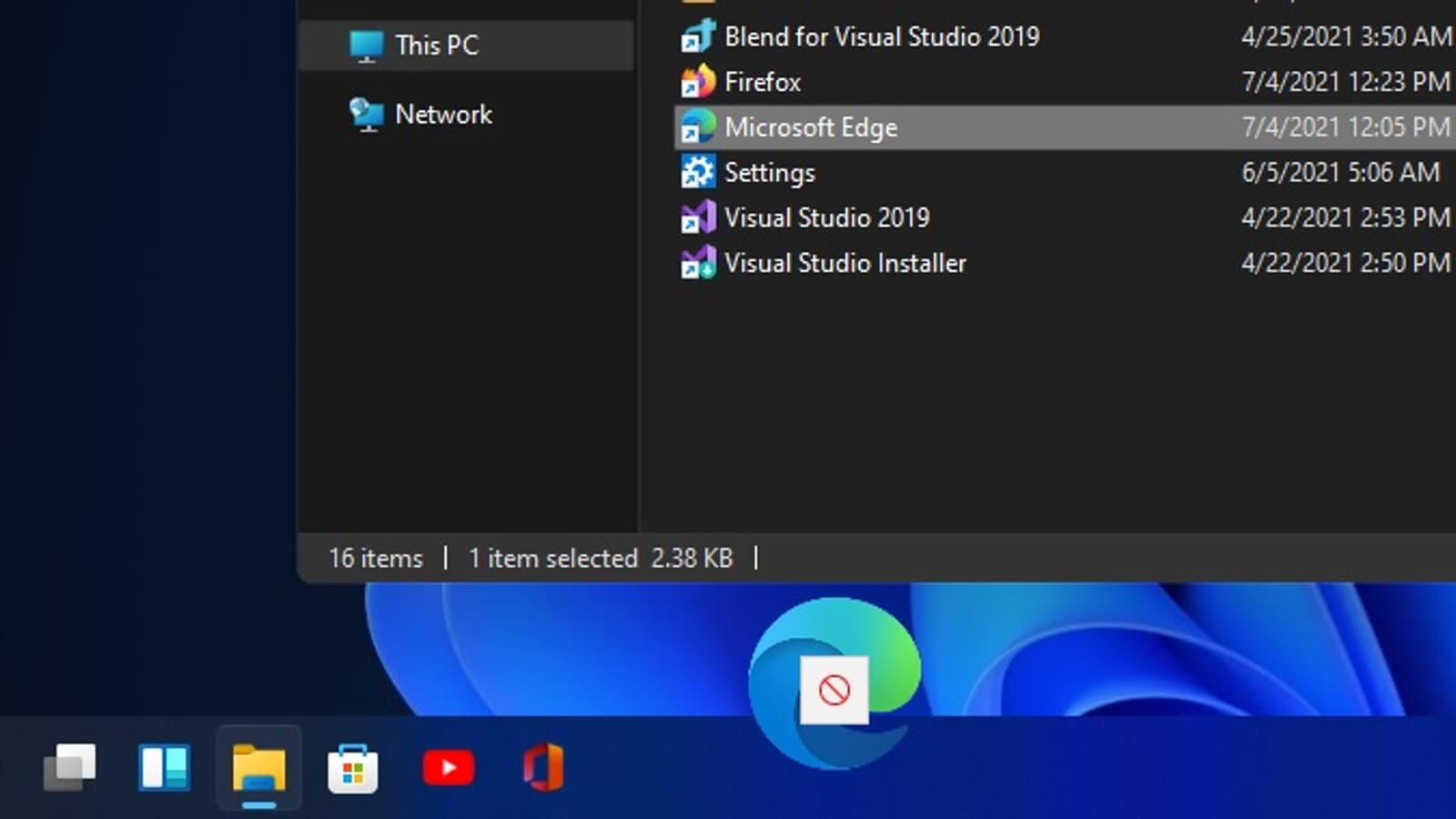Click the Visual Studio Installer icon
This screenshot has width=1456, height=819.
(698, 263)
